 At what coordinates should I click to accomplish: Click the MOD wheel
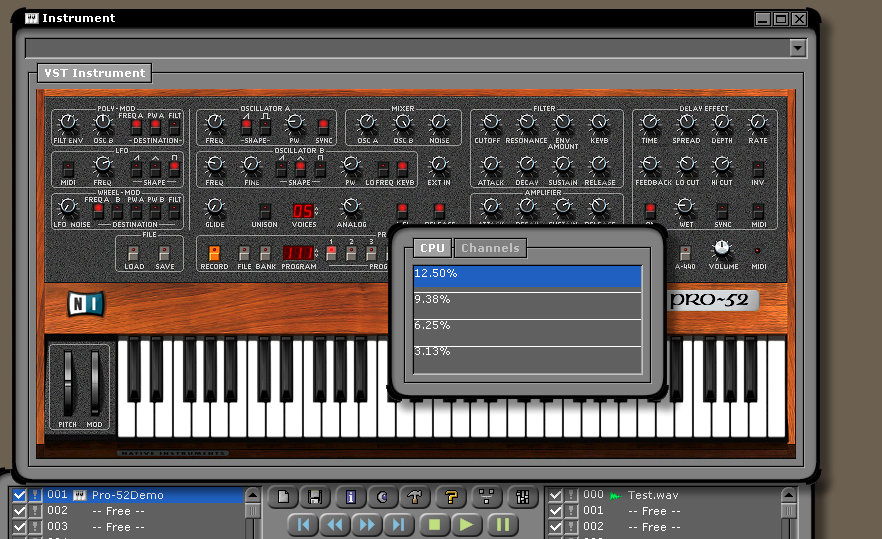click(94, 384)
